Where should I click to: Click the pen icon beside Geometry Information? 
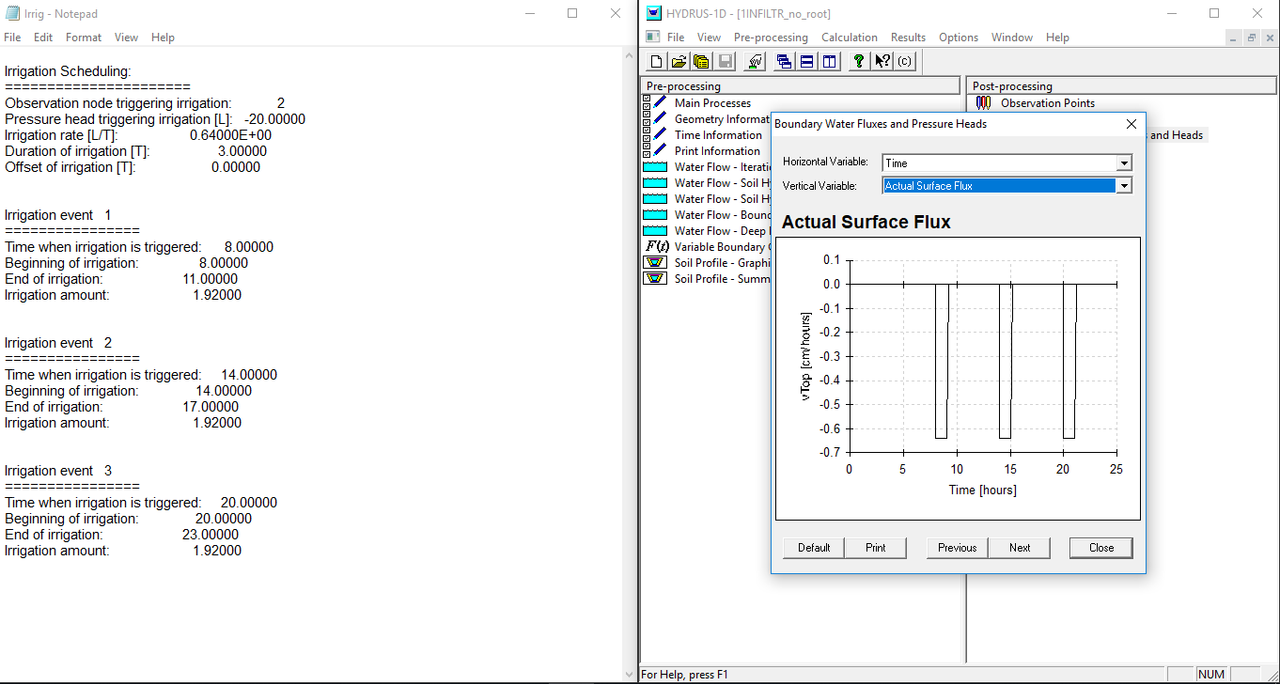pos(659,118)
